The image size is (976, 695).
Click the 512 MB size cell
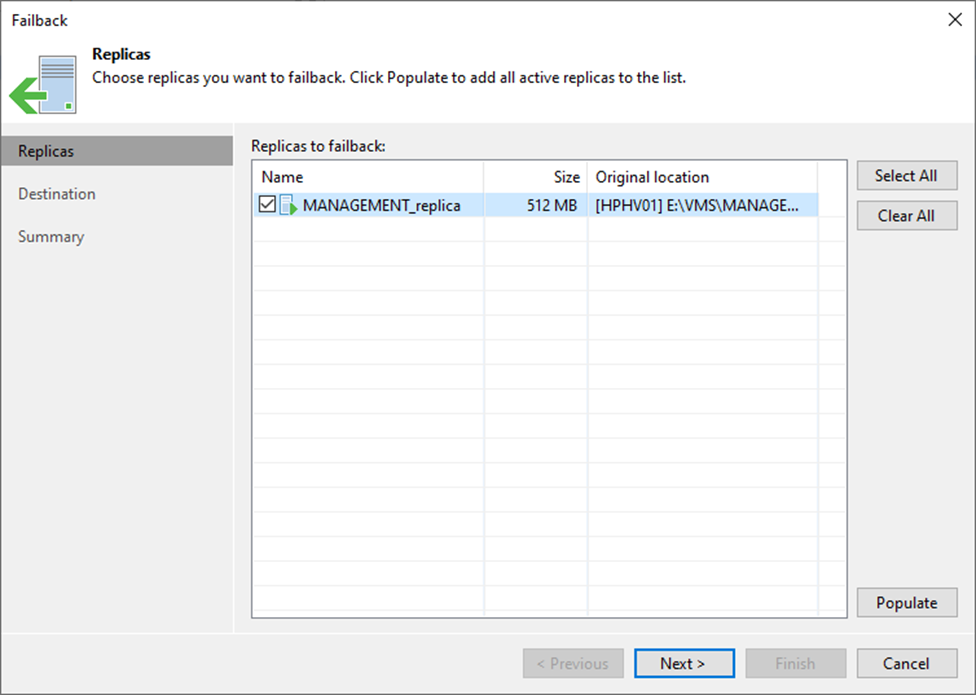tap(552, 205)
